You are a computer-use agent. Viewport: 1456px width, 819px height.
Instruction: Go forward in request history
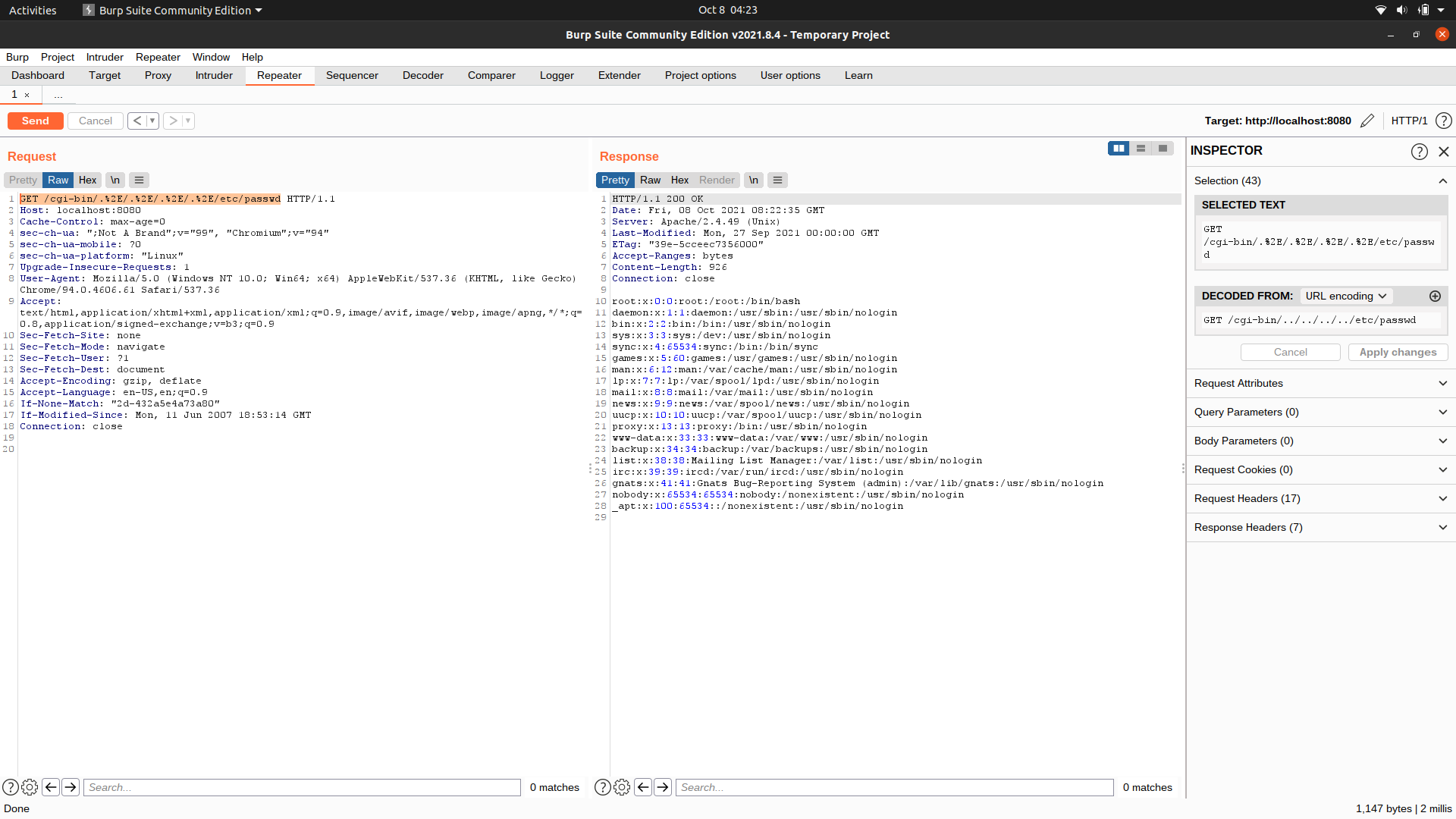(173, 121)
